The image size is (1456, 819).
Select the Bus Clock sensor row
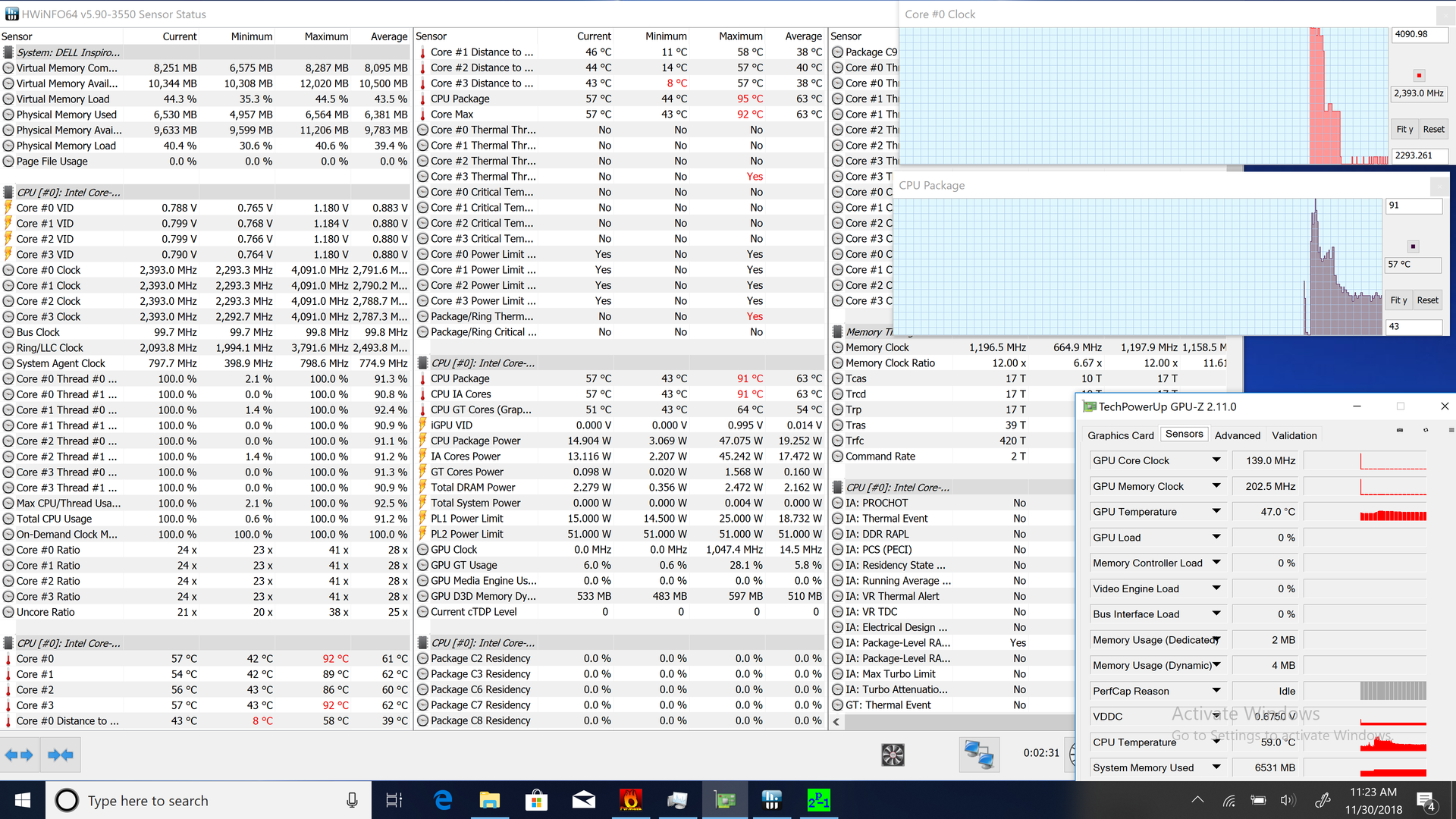pos(206,332)
